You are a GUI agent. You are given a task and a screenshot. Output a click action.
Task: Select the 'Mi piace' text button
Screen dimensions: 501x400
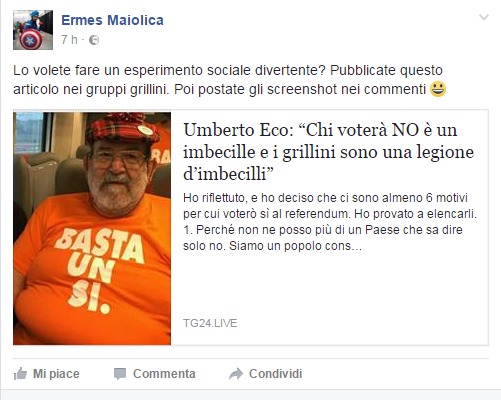(56, 374)
